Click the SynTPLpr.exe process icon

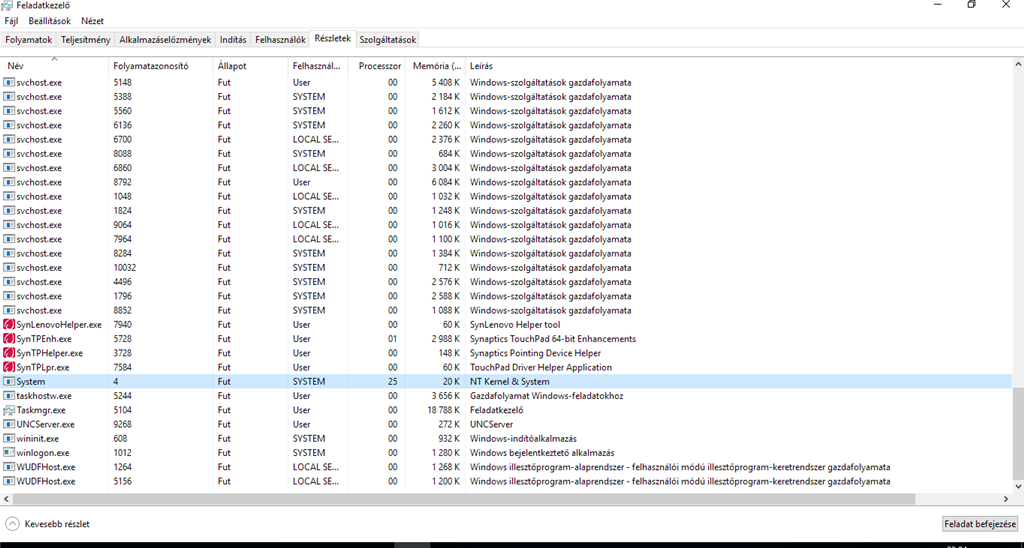(9, 368)
